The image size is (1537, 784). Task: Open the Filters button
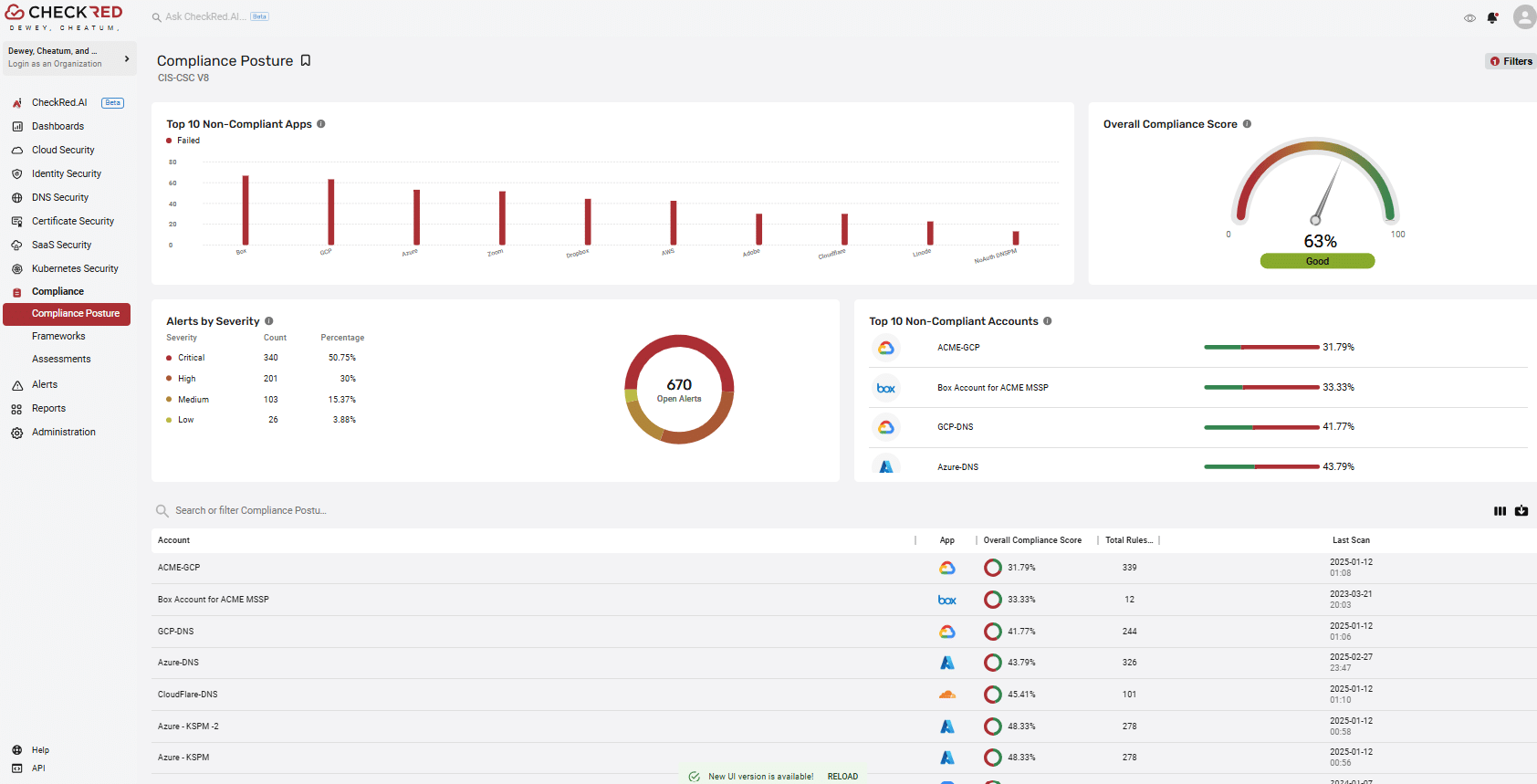(1511, 61)
